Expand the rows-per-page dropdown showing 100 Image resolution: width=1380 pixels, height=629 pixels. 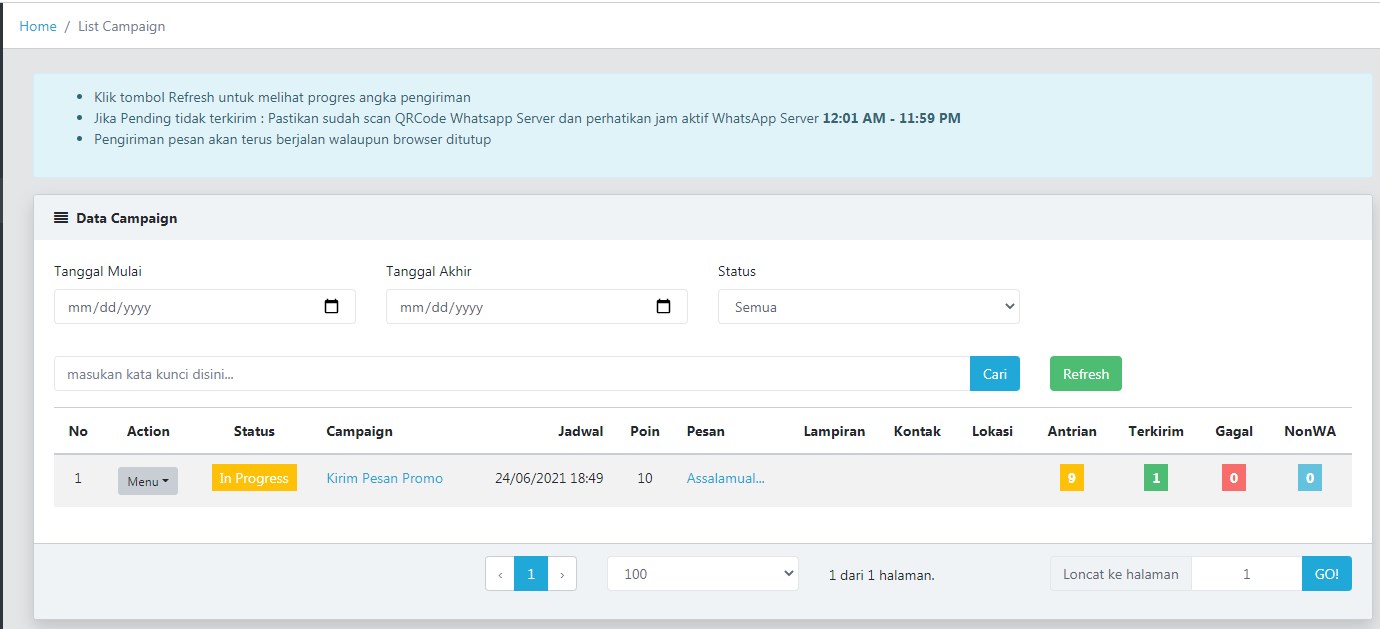pyautogui.click(x=702, y=574)
